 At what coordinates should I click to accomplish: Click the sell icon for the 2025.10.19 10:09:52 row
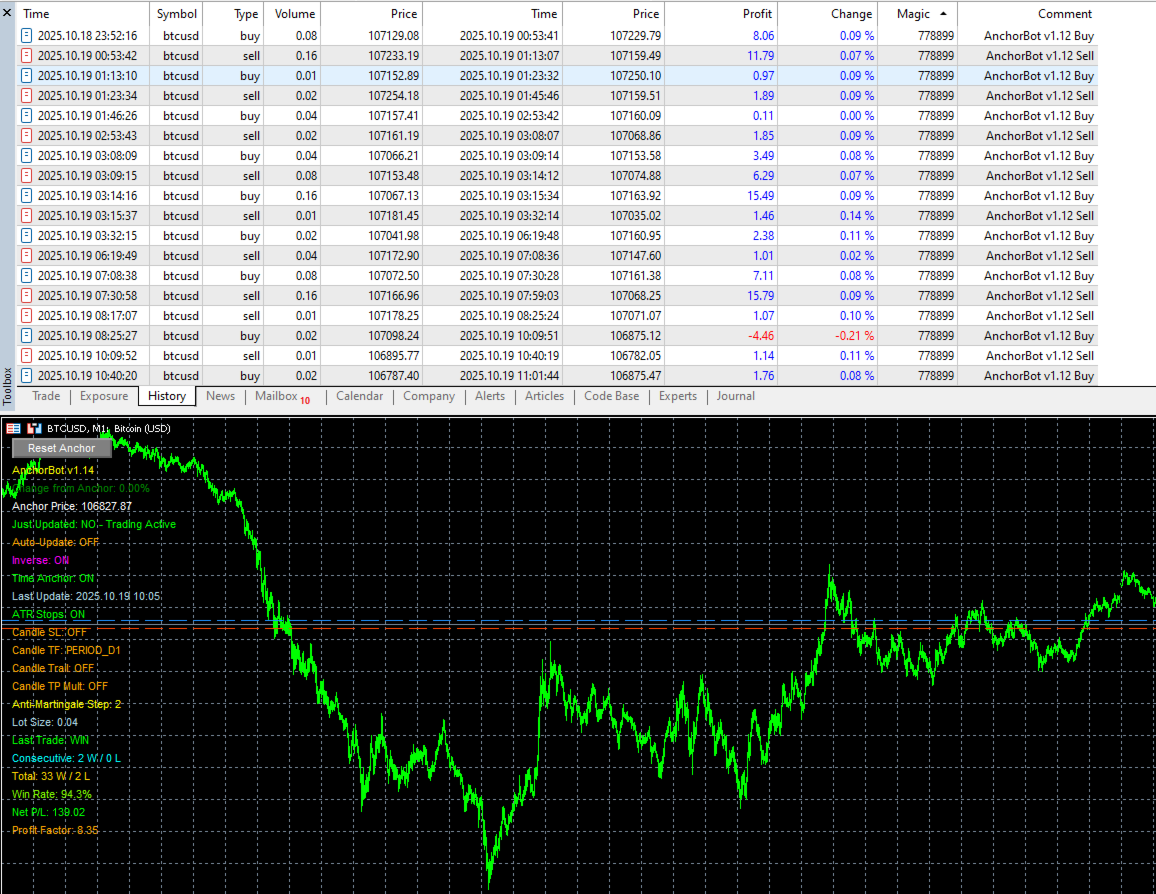point(27,355)
